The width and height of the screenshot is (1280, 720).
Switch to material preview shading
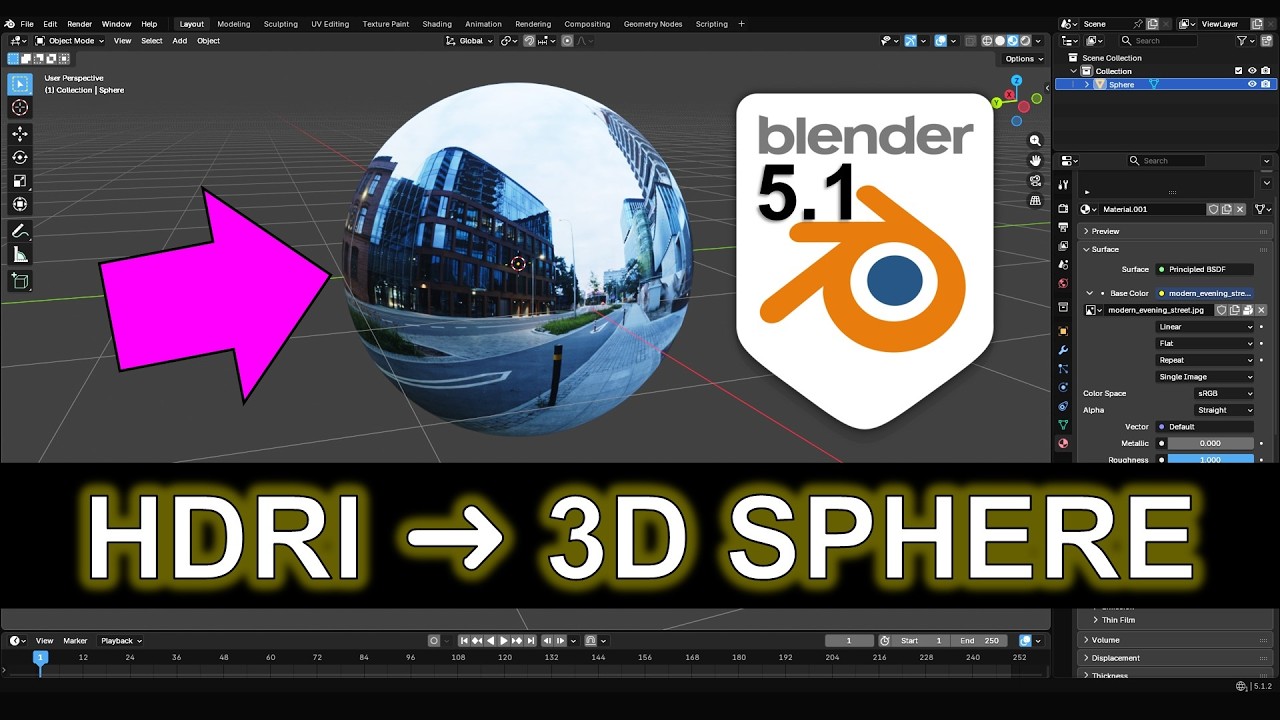[1012, 41]
